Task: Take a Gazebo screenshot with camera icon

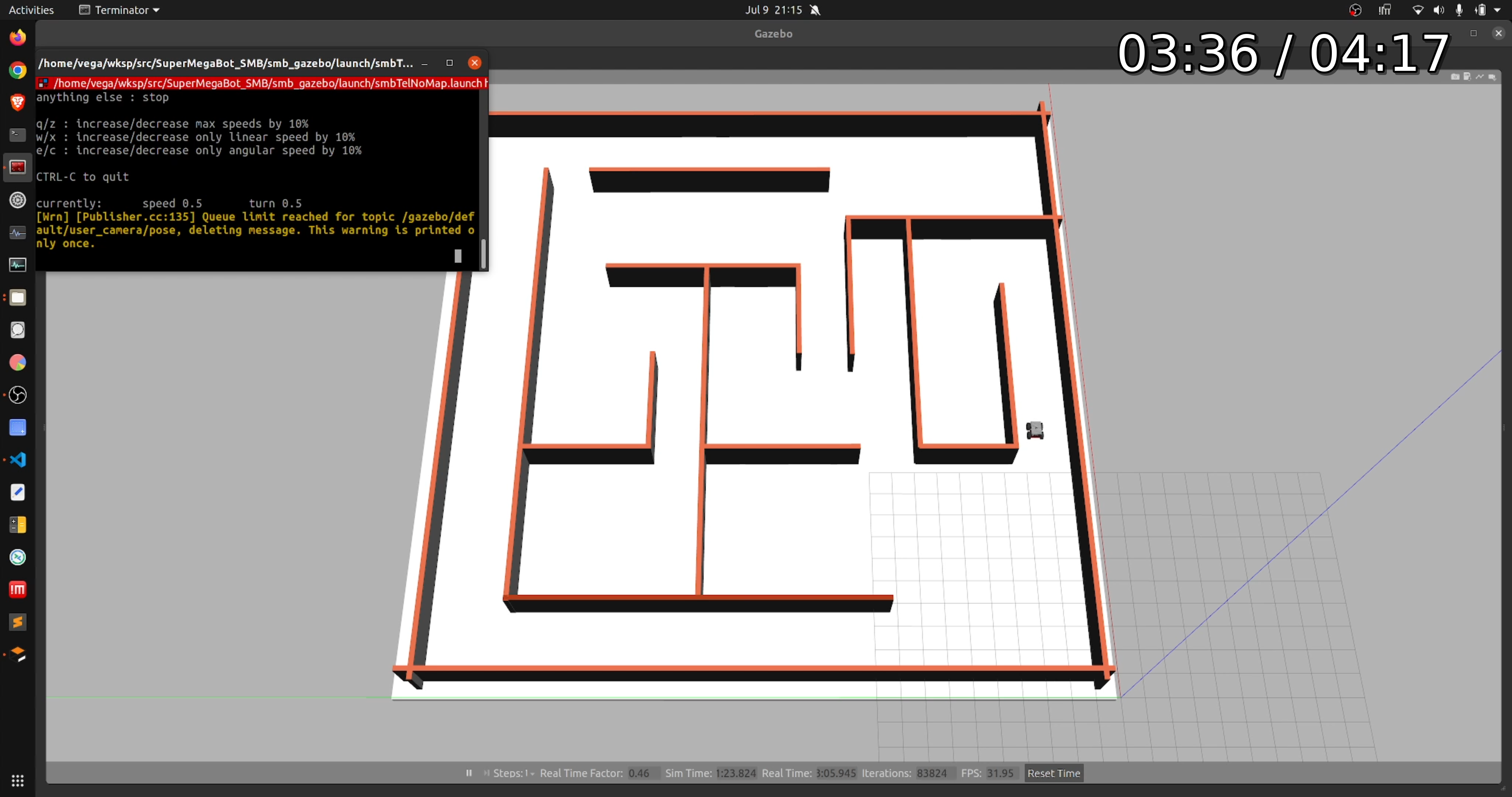Action: tap(1456, 77)
